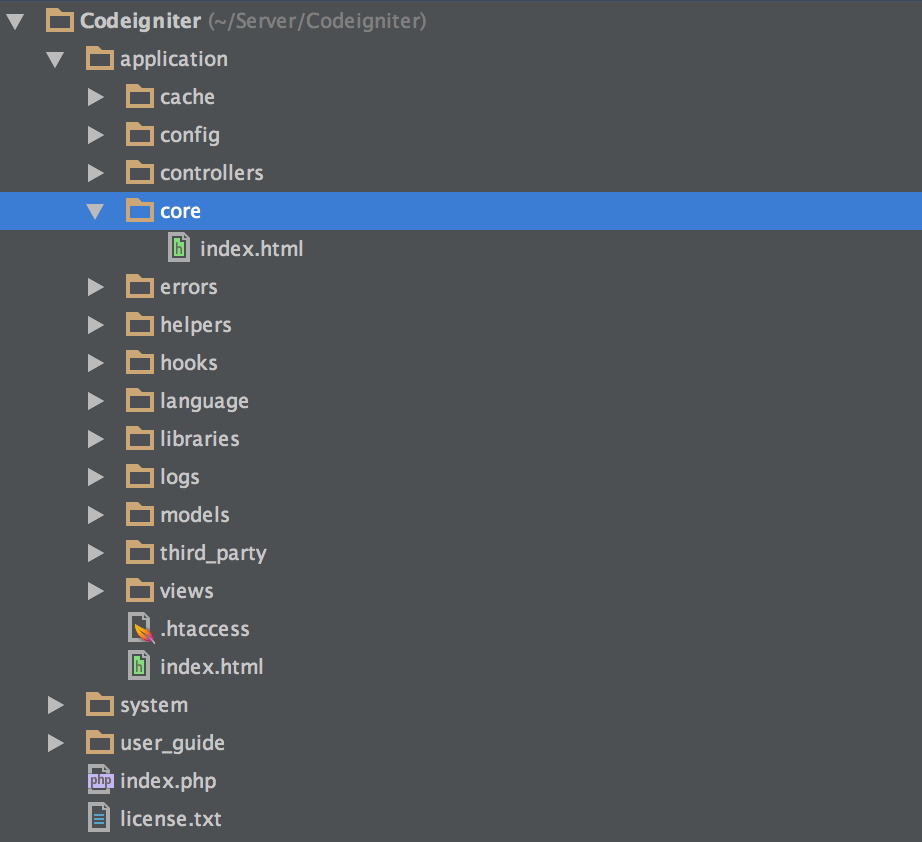The height and width of the screenshot is (842, 922).
Task: Select the controllers folder label
Action: [212, 173]
